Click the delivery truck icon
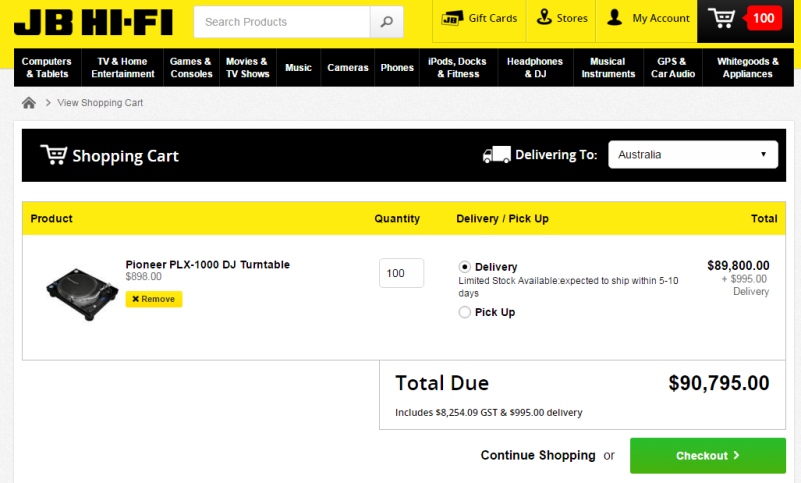Viewport: 801px width, 483px height. 497,155
